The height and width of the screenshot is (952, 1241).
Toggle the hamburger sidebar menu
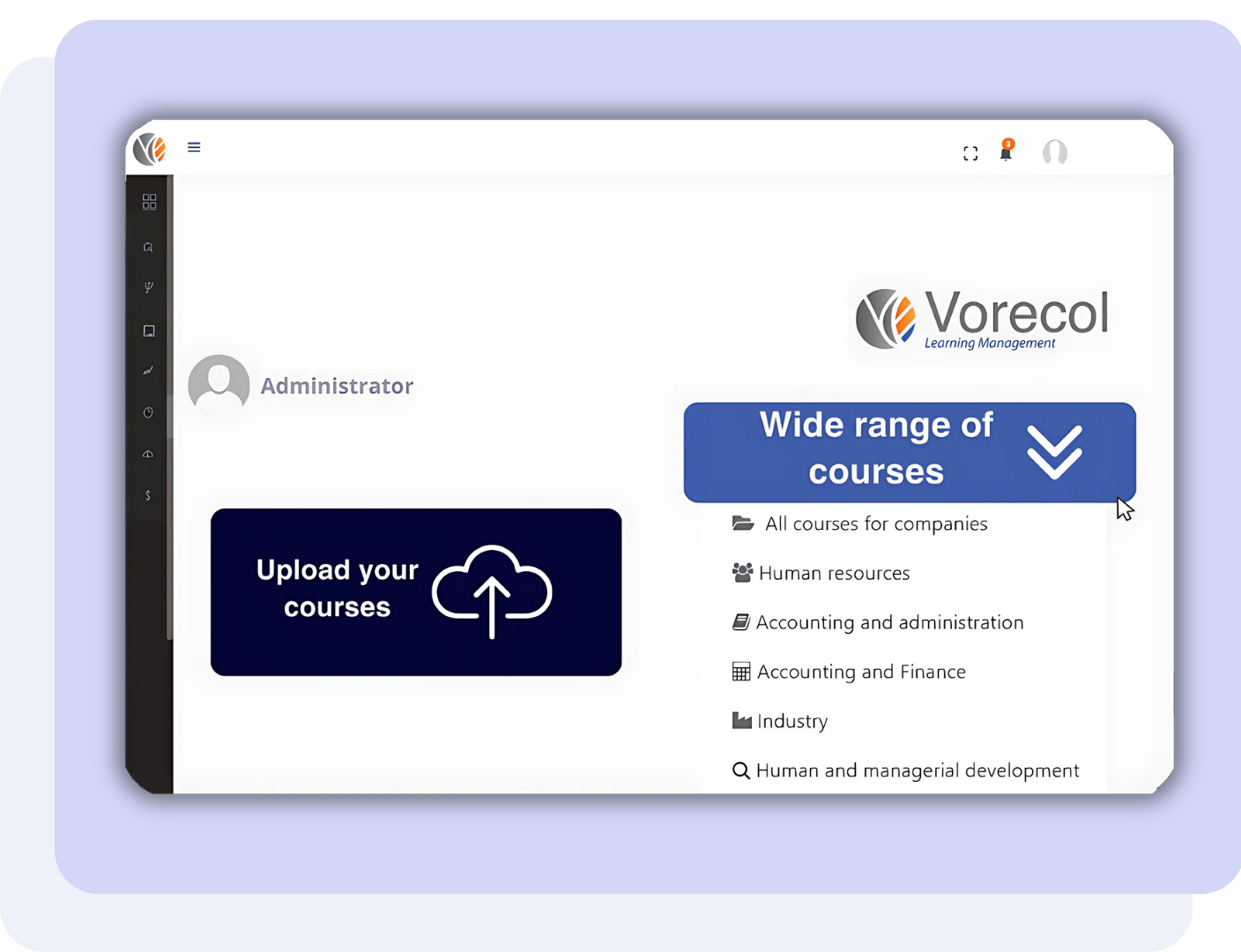coord(194,147)
